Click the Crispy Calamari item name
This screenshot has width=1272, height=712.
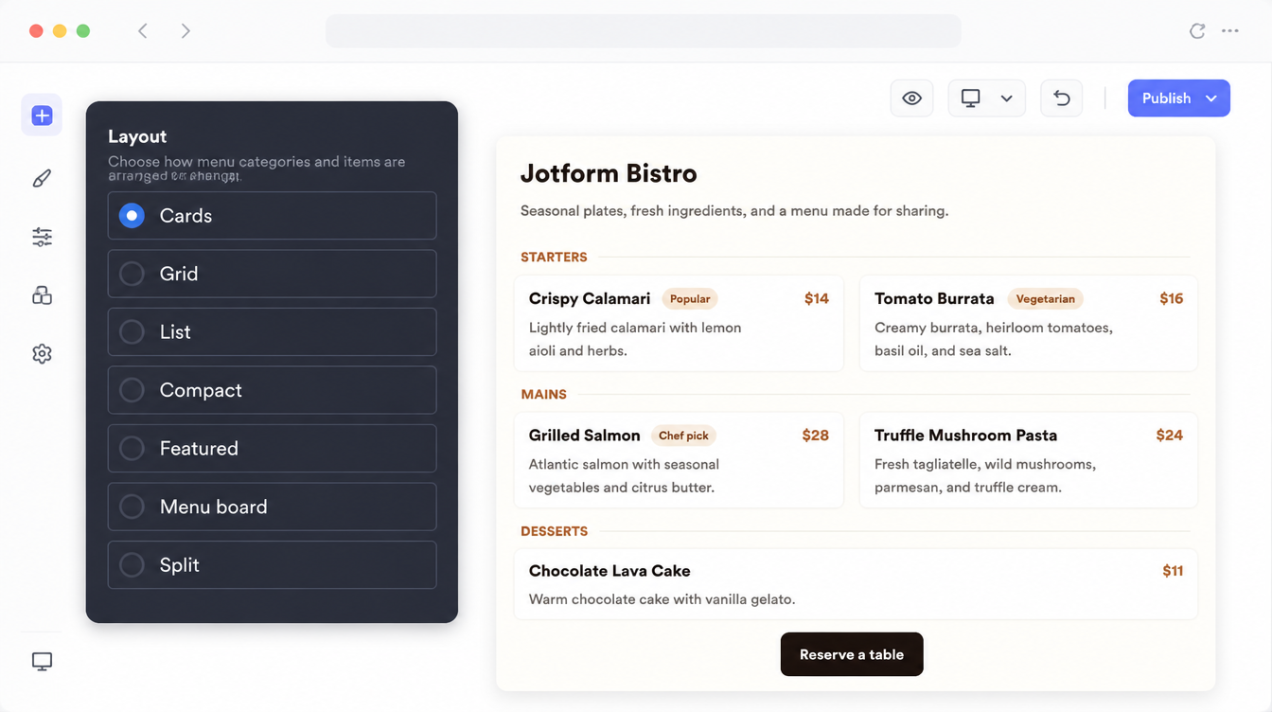[589, 298]
